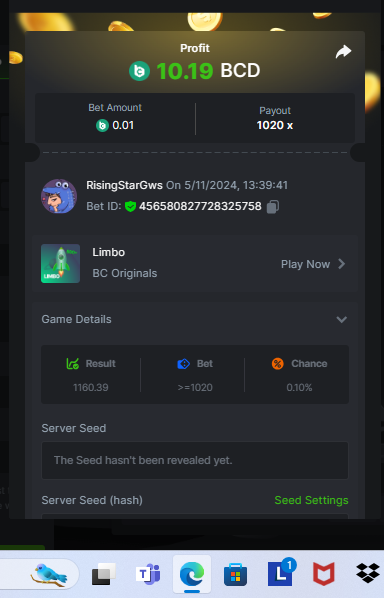Click the share arrow icon
Viewport: 384px width, 598px height.
point(343,51)
